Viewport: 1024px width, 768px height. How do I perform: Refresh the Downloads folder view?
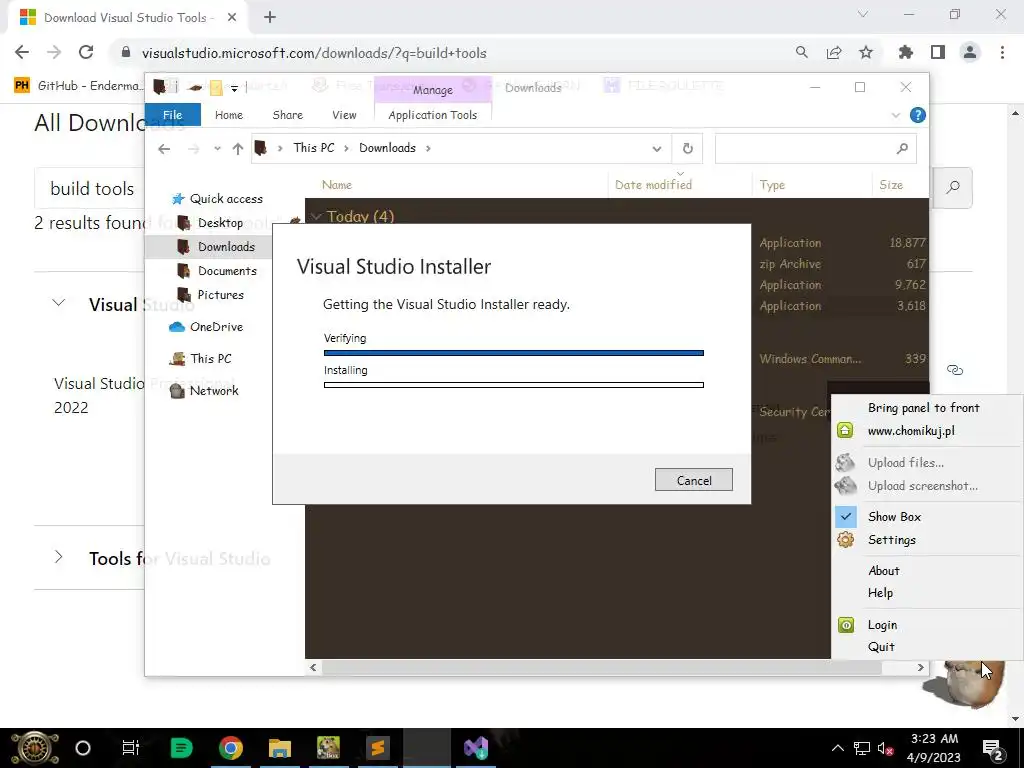(688, 149)
